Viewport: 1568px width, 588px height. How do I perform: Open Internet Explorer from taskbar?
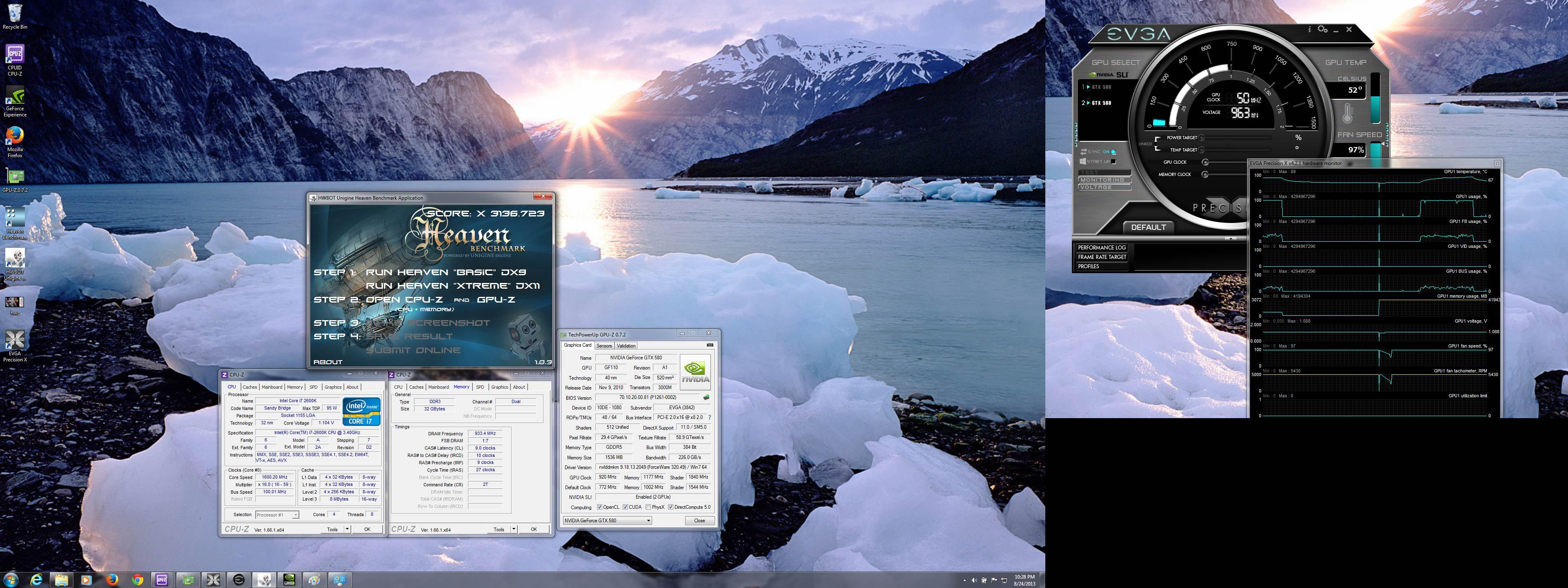coord(36,580)
